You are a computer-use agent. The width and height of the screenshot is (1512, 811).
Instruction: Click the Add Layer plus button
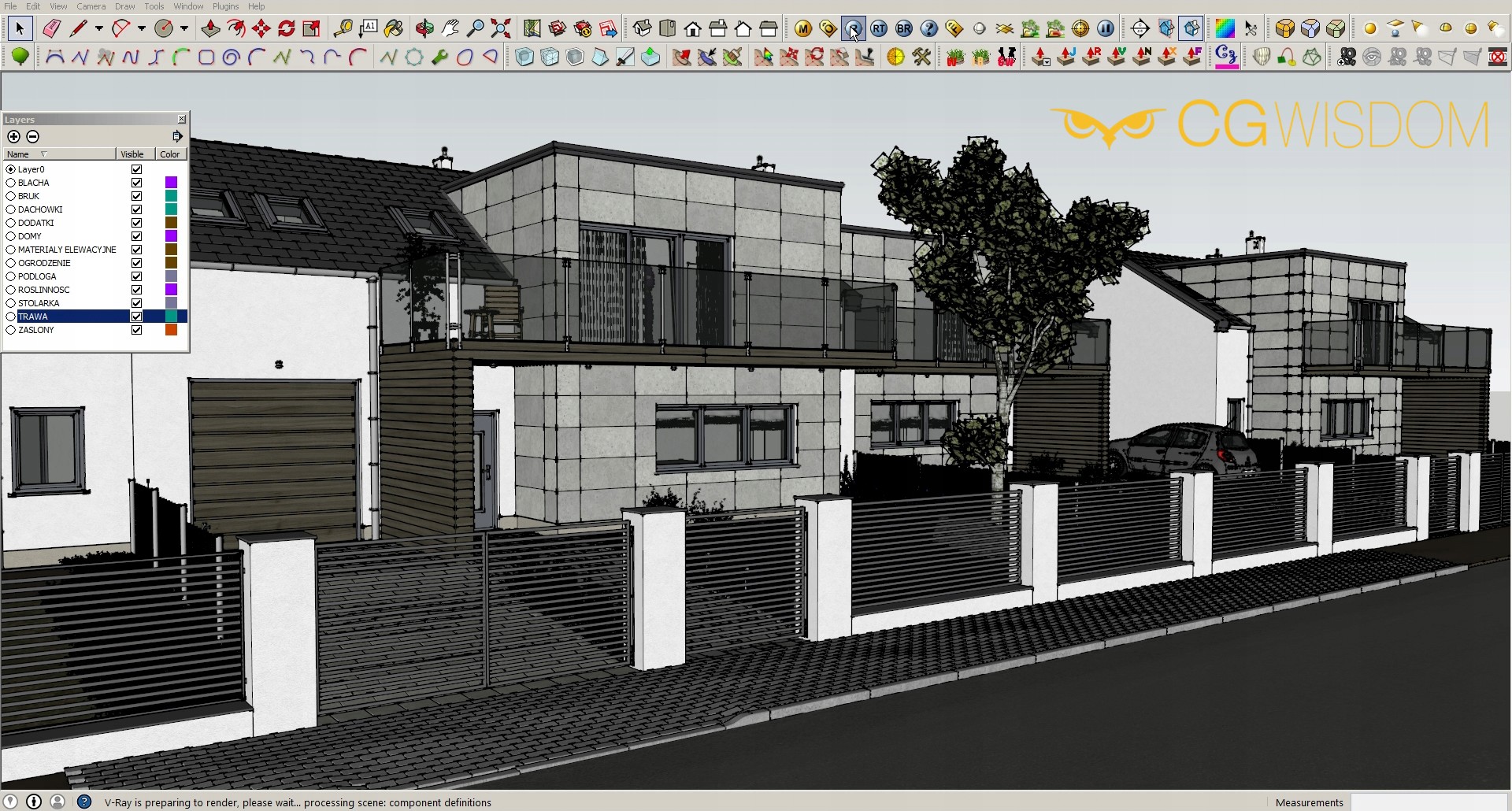point(13,137)
